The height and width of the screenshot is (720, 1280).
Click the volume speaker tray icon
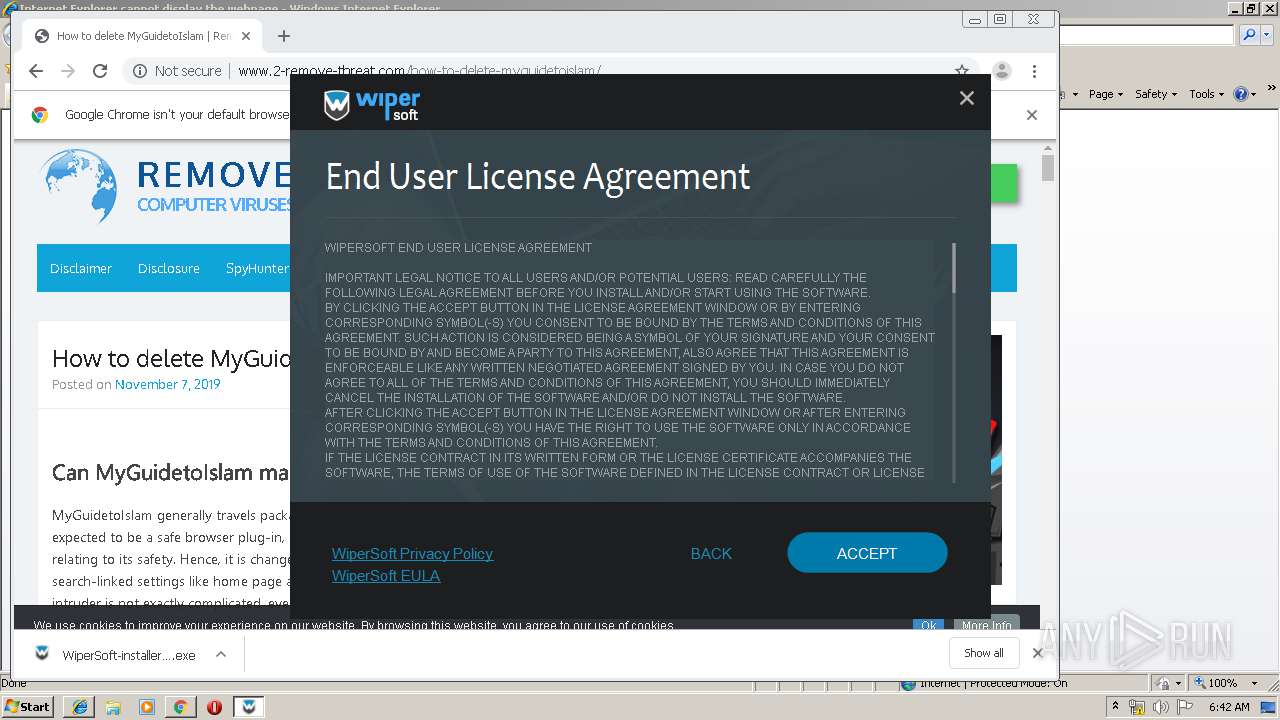click(1161, 707)
